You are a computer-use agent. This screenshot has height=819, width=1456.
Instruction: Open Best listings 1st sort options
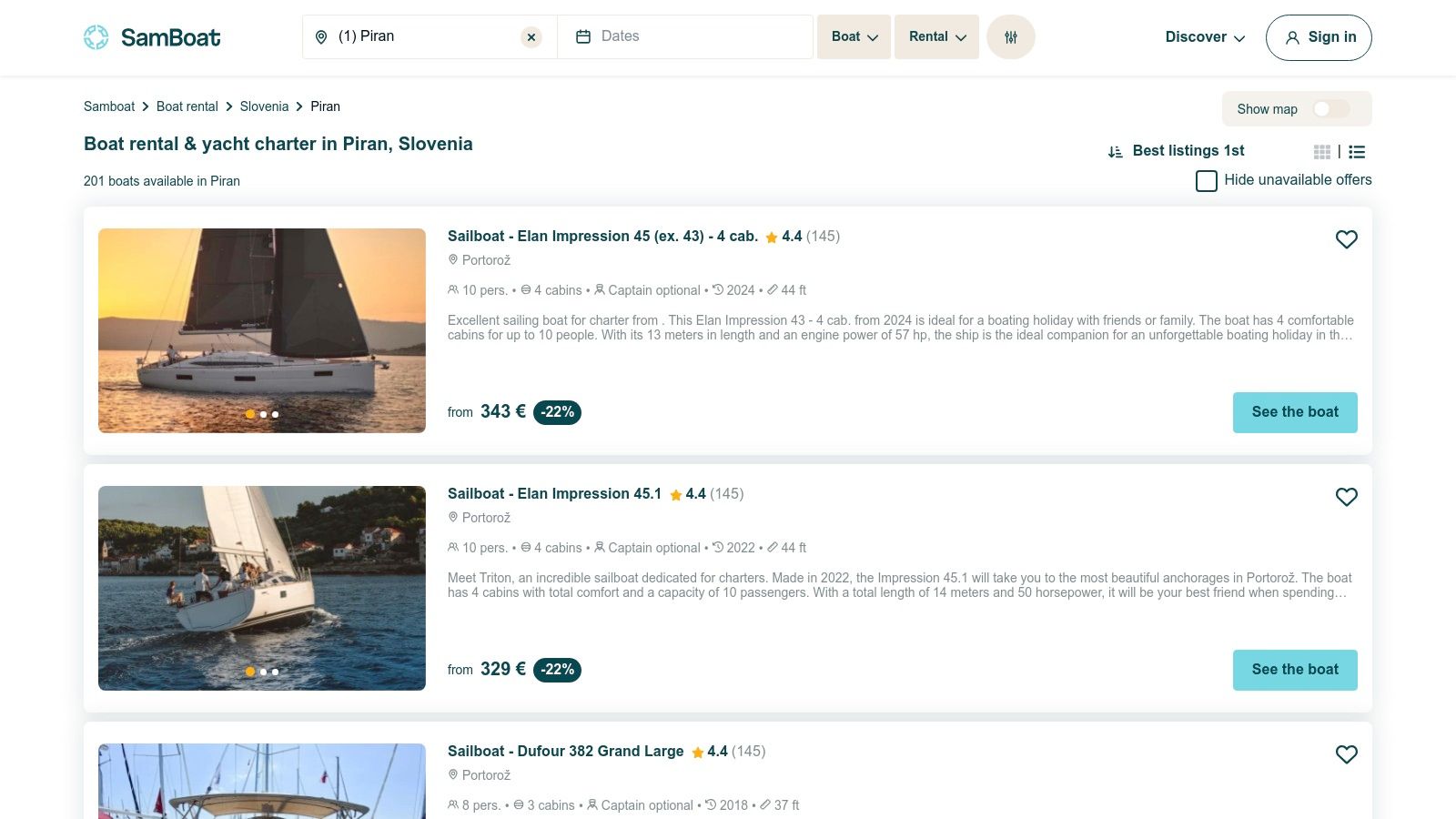pos(1177,151)
